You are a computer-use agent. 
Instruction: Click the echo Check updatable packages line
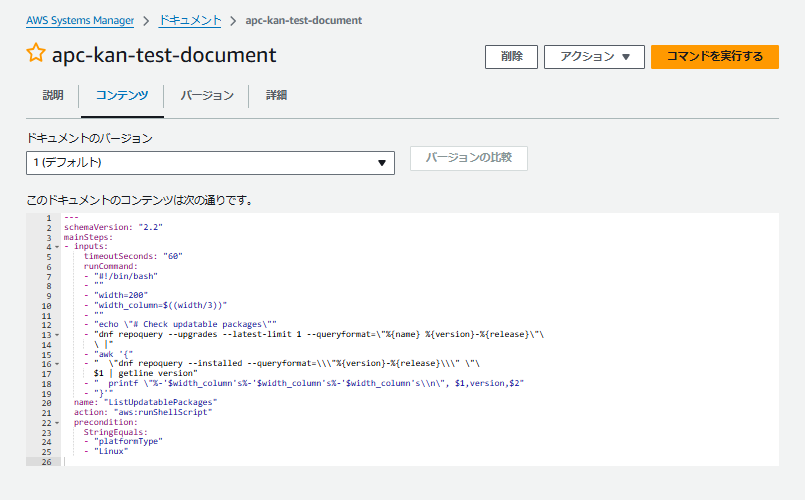180,324
